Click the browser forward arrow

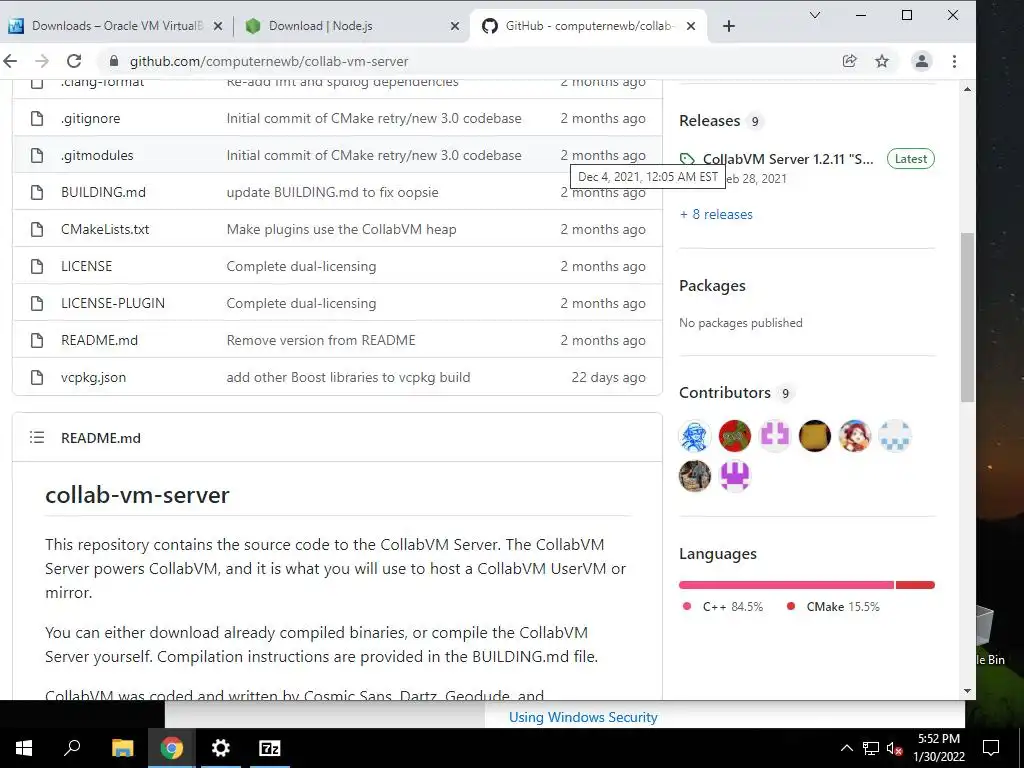(42, 61)
